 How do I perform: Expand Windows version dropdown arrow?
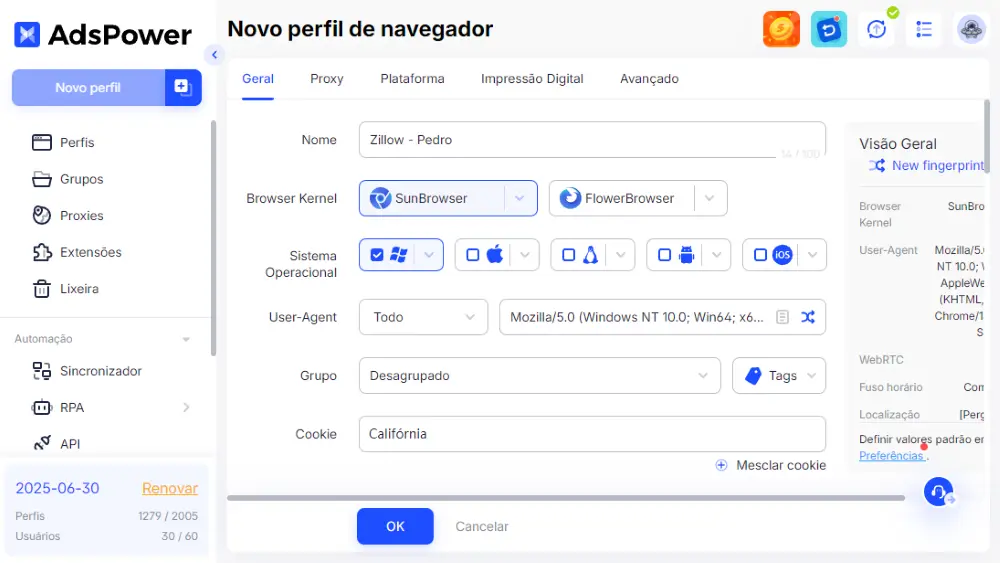[429, 255]
